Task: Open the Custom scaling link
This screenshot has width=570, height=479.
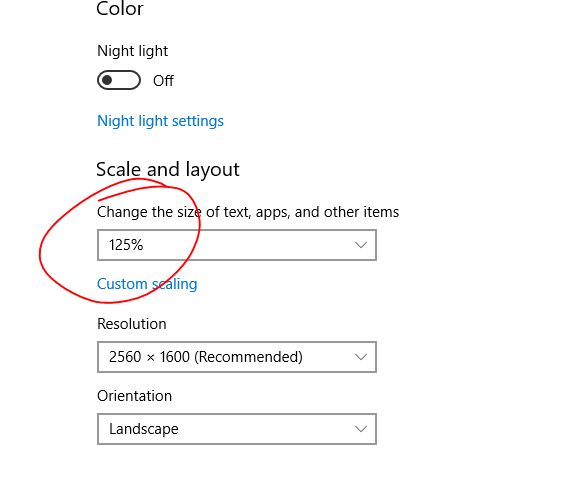Action: coord(147,284)
